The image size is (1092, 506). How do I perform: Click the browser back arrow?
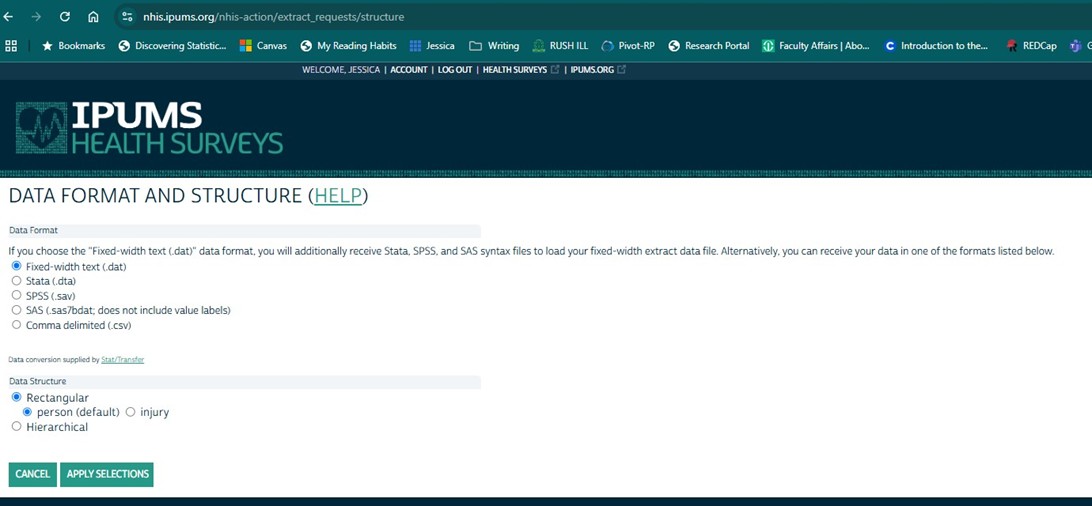pos(9,17)
